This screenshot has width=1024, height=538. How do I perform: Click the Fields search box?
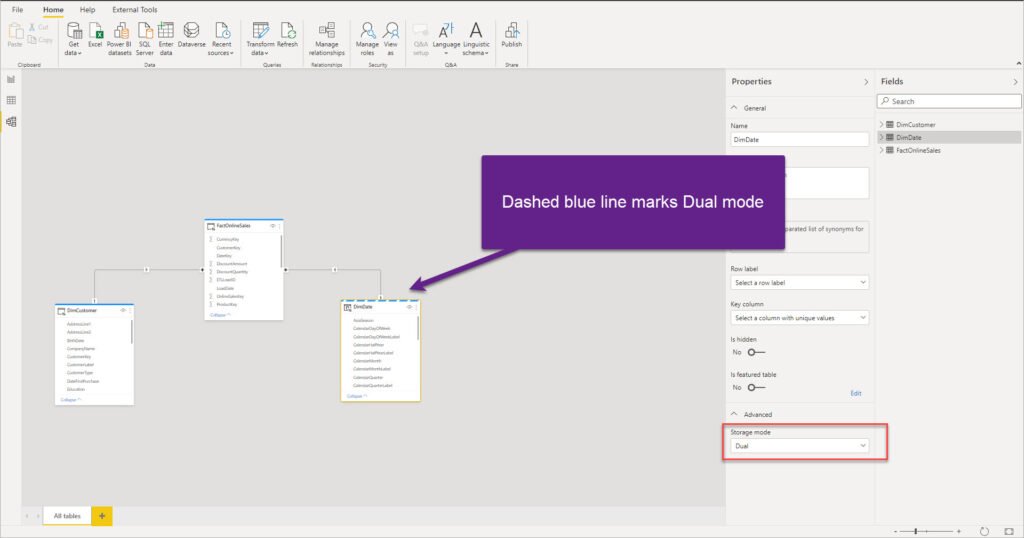949,101
